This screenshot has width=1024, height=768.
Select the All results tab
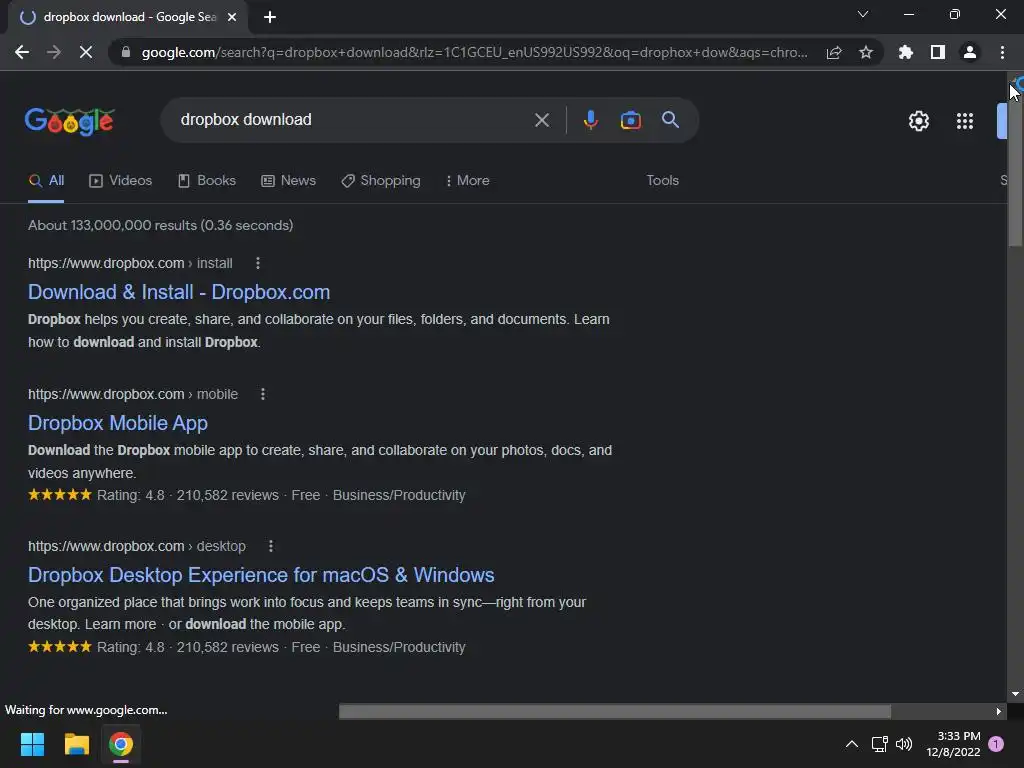pos(46,181)
